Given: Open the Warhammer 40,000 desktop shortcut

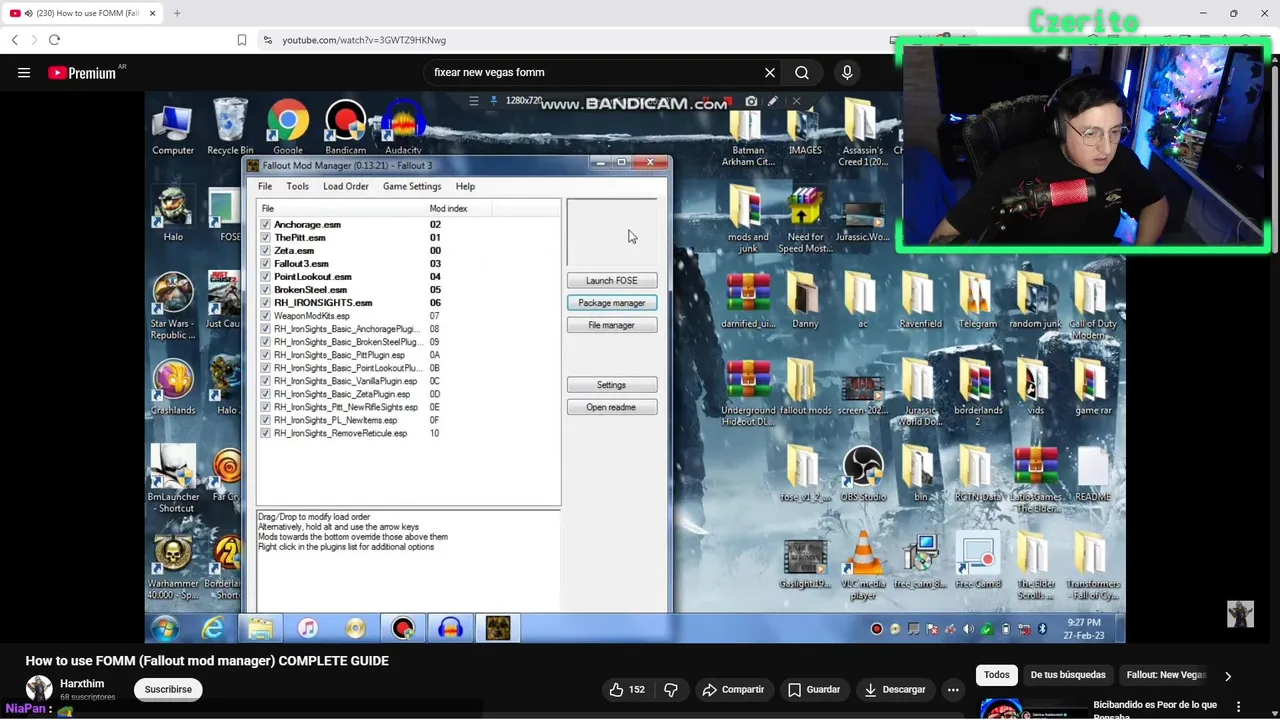Looking at the screenshot, I should pos(173,567).
